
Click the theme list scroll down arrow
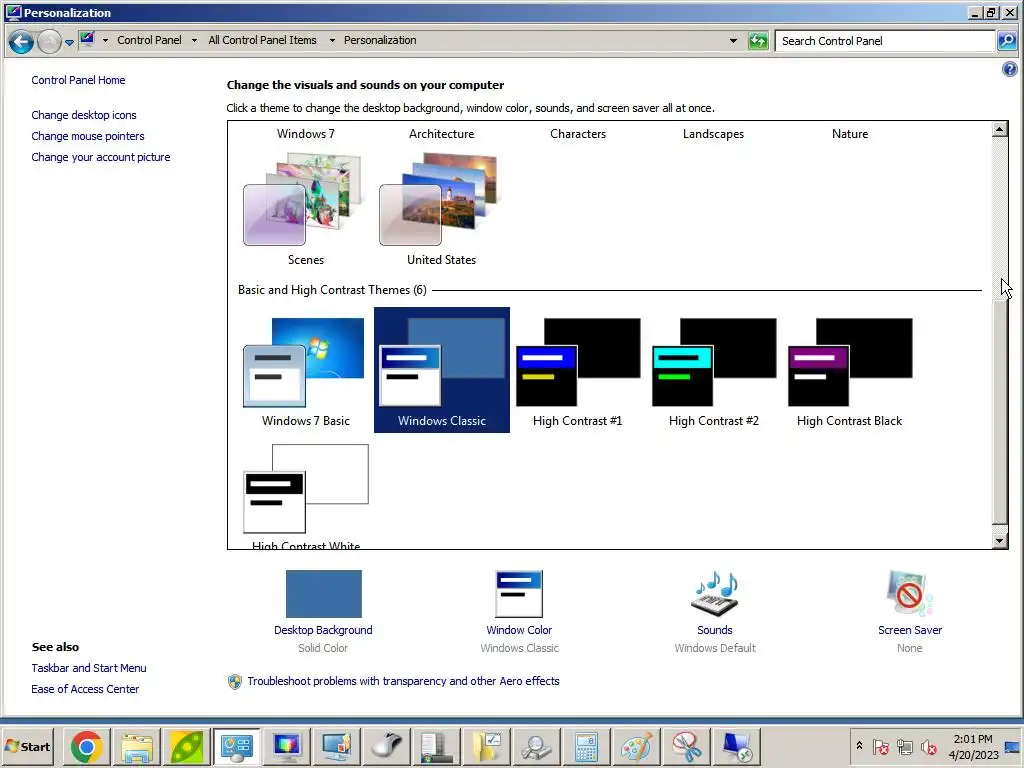pos(999,540)
